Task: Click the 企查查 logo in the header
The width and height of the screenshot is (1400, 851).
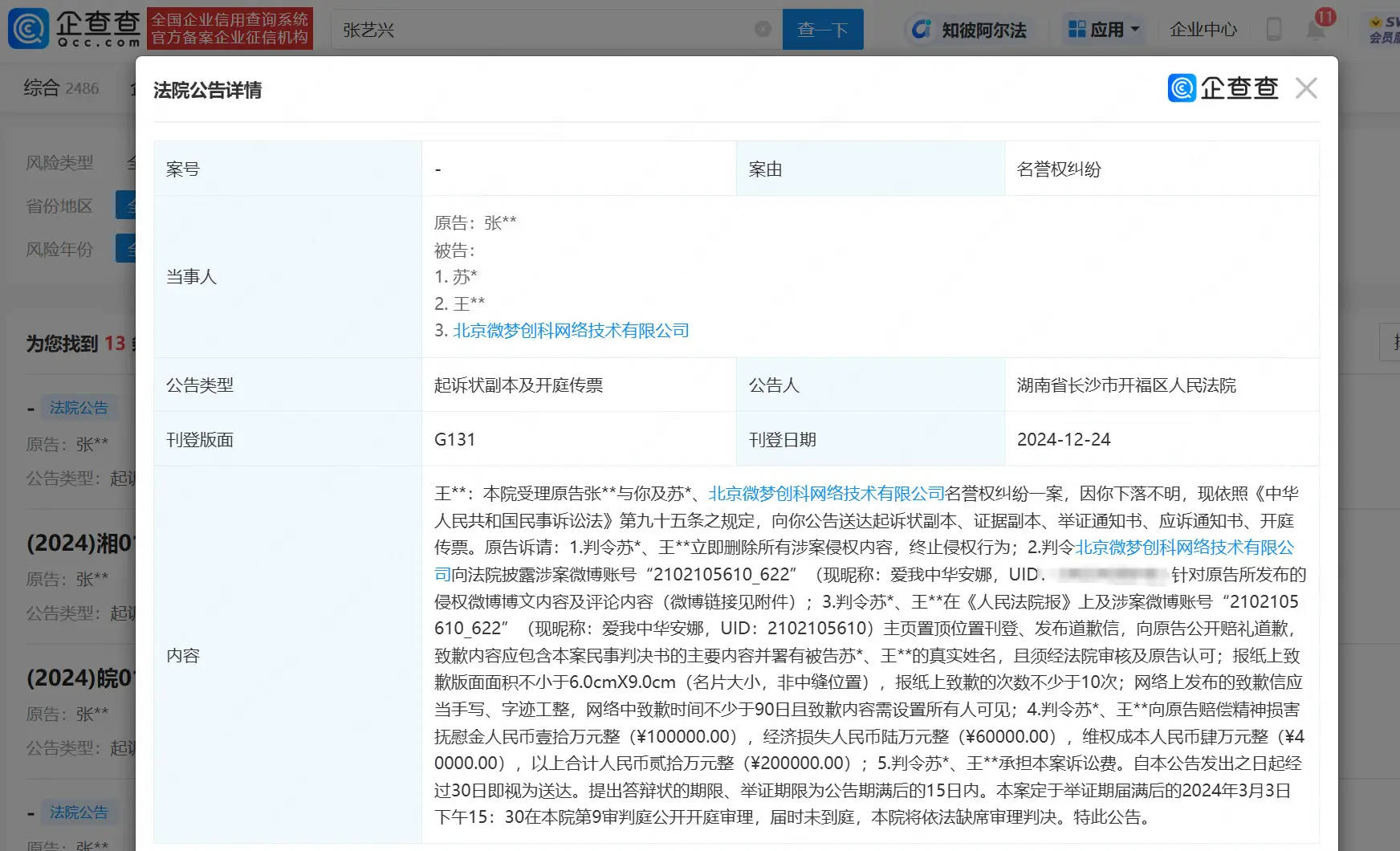Action: [74, 29]
